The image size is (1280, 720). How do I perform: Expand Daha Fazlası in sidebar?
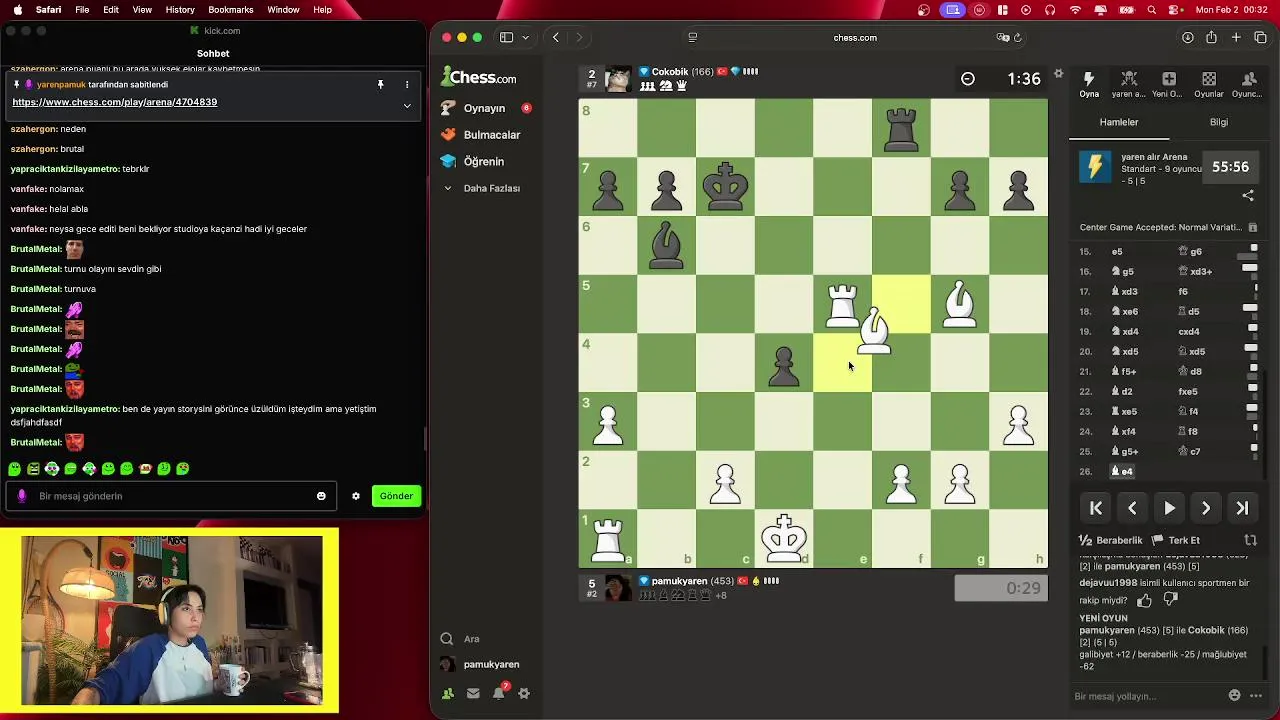click(481, 188)
